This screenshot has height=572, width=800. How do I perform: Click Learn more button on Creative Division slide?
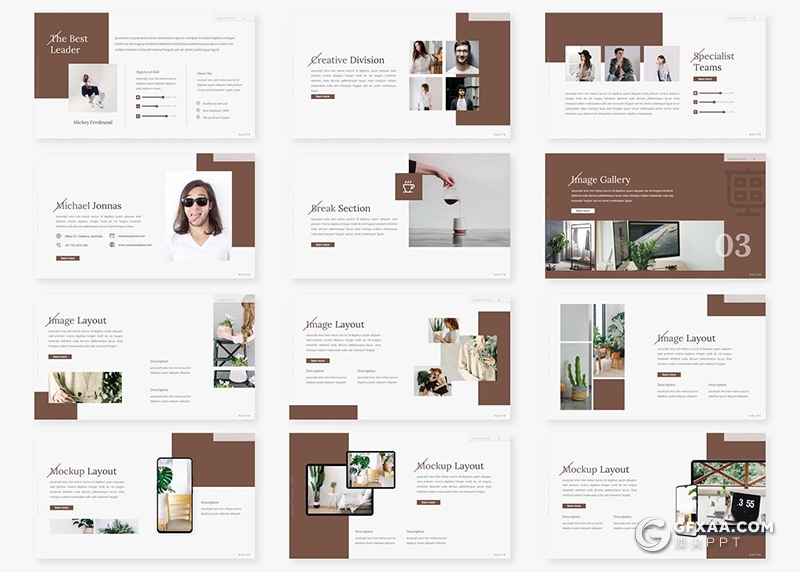coord(323,97)
